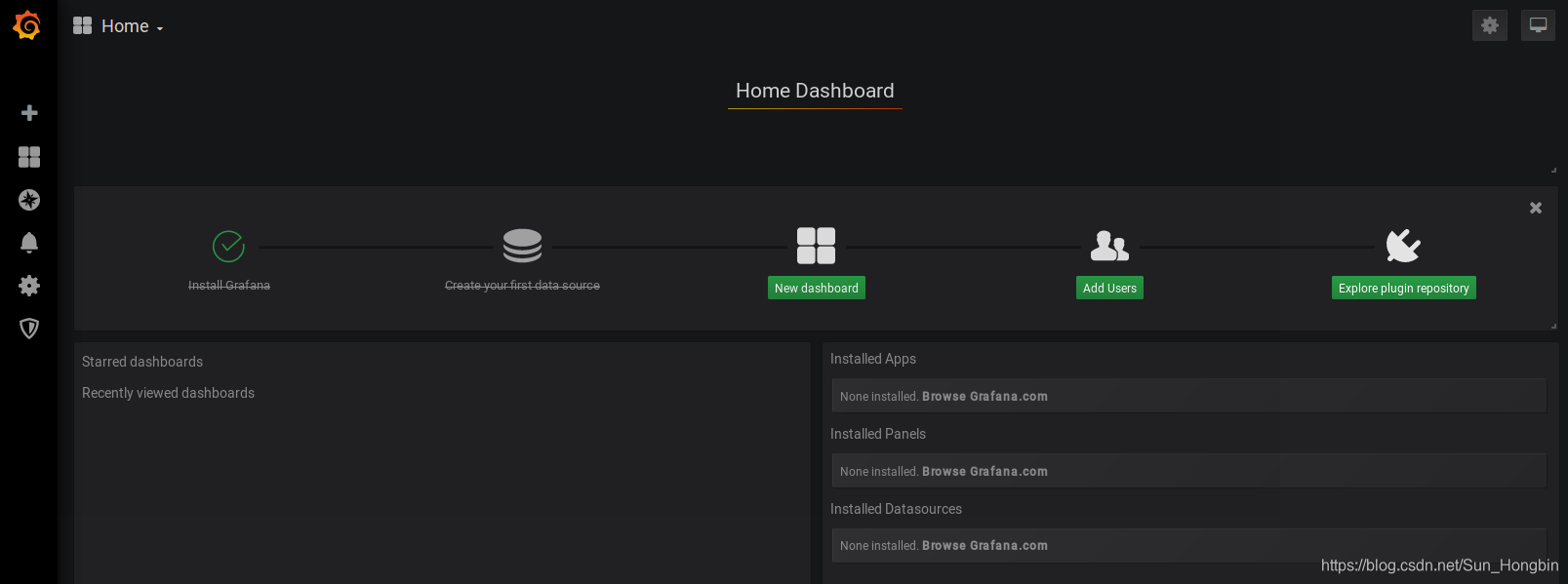Open the Create plus menu in sidebar
This screenshot has width=1568, height=584.
click(x=29, y=113)
